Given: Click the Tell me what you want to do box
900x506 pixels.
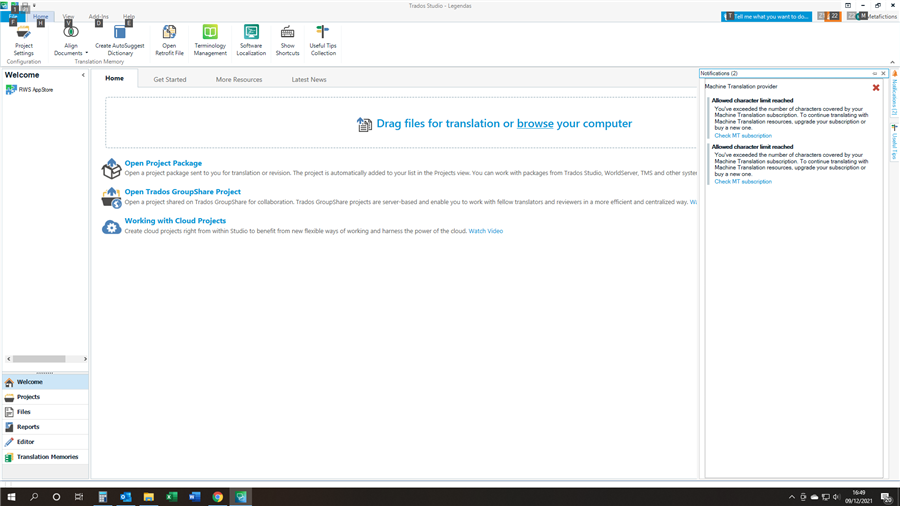Looking at the screenshot, I should [x=766, y=17].
